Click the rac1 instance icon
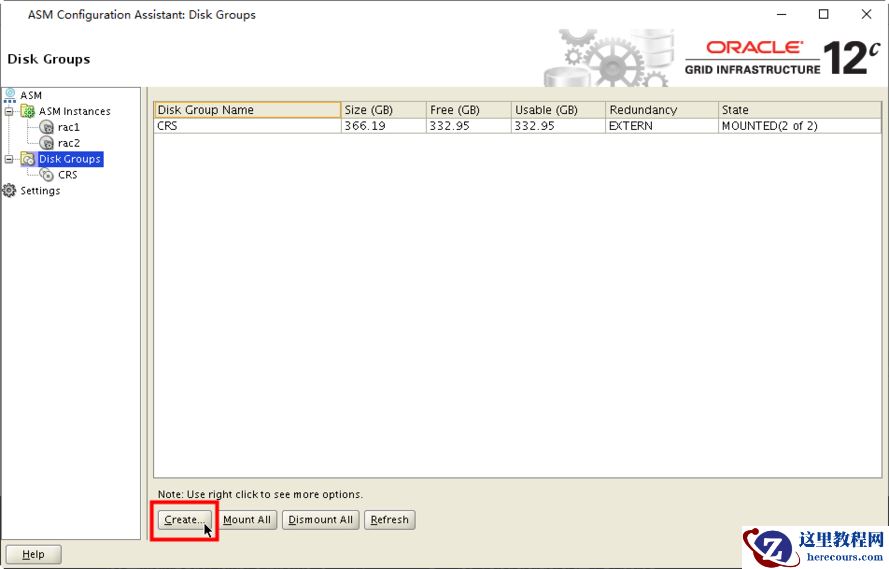Screen dimensions: 889x569 pos(47,127)
